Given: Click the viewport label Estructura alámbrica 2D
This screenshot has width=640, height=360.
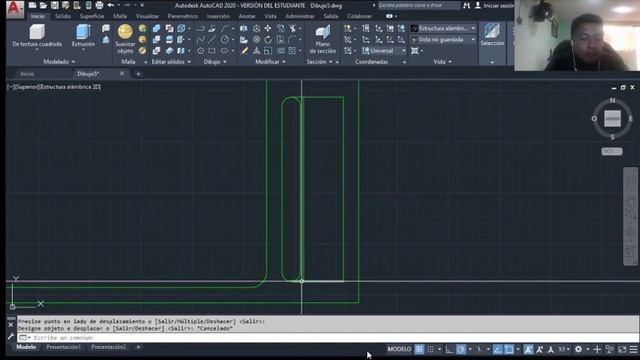Looking at the screenshot, I should click(71, 87).
